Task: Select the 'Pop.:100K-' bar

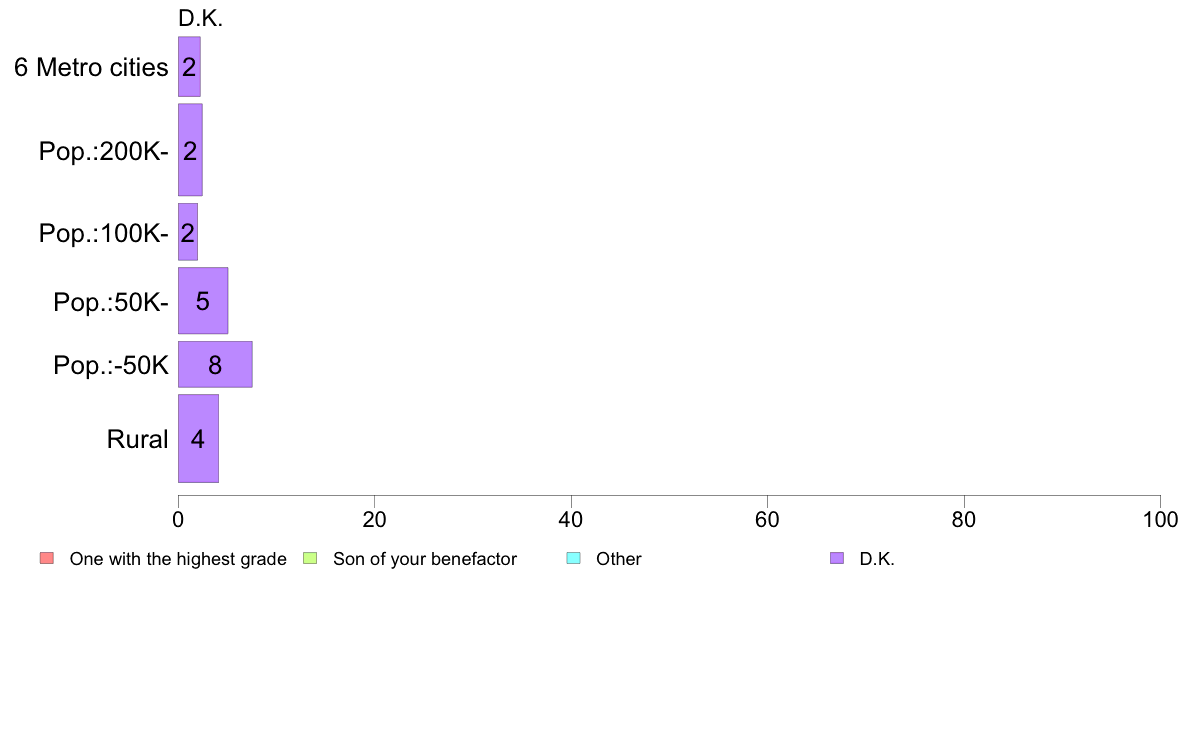Action: (188, 232)
